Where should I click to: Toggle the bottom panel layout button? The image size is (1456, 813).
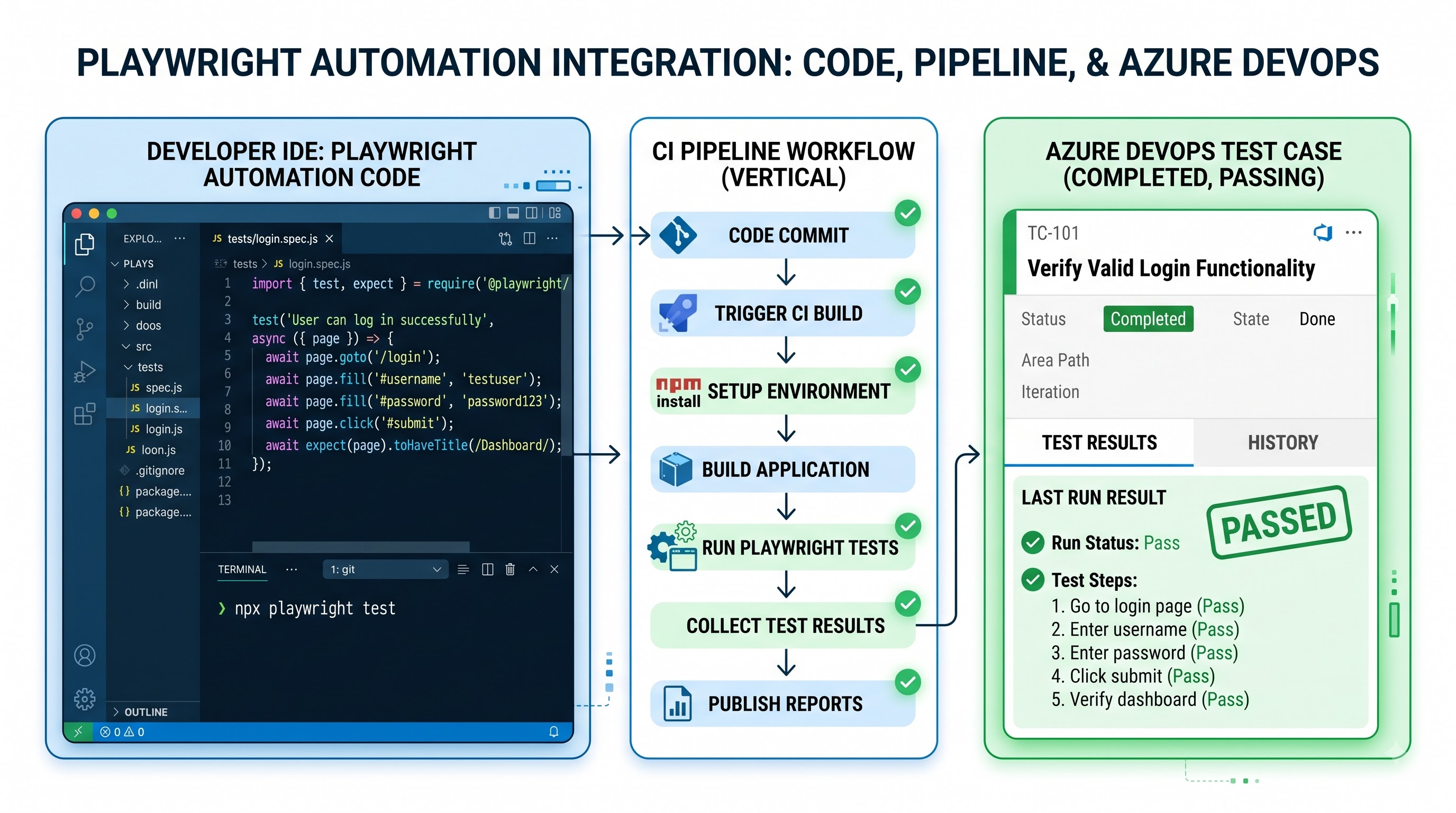click(513, 213)
